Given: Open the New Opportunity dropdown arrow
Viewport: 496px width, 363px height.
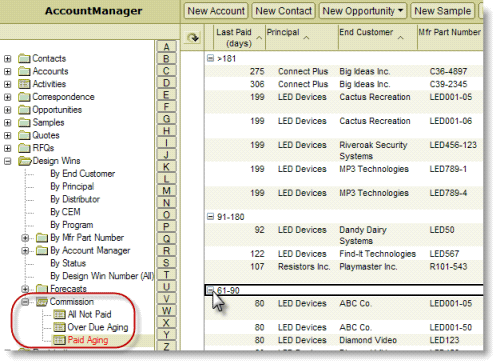Looking at the screenshot, I should coord(400,11).
